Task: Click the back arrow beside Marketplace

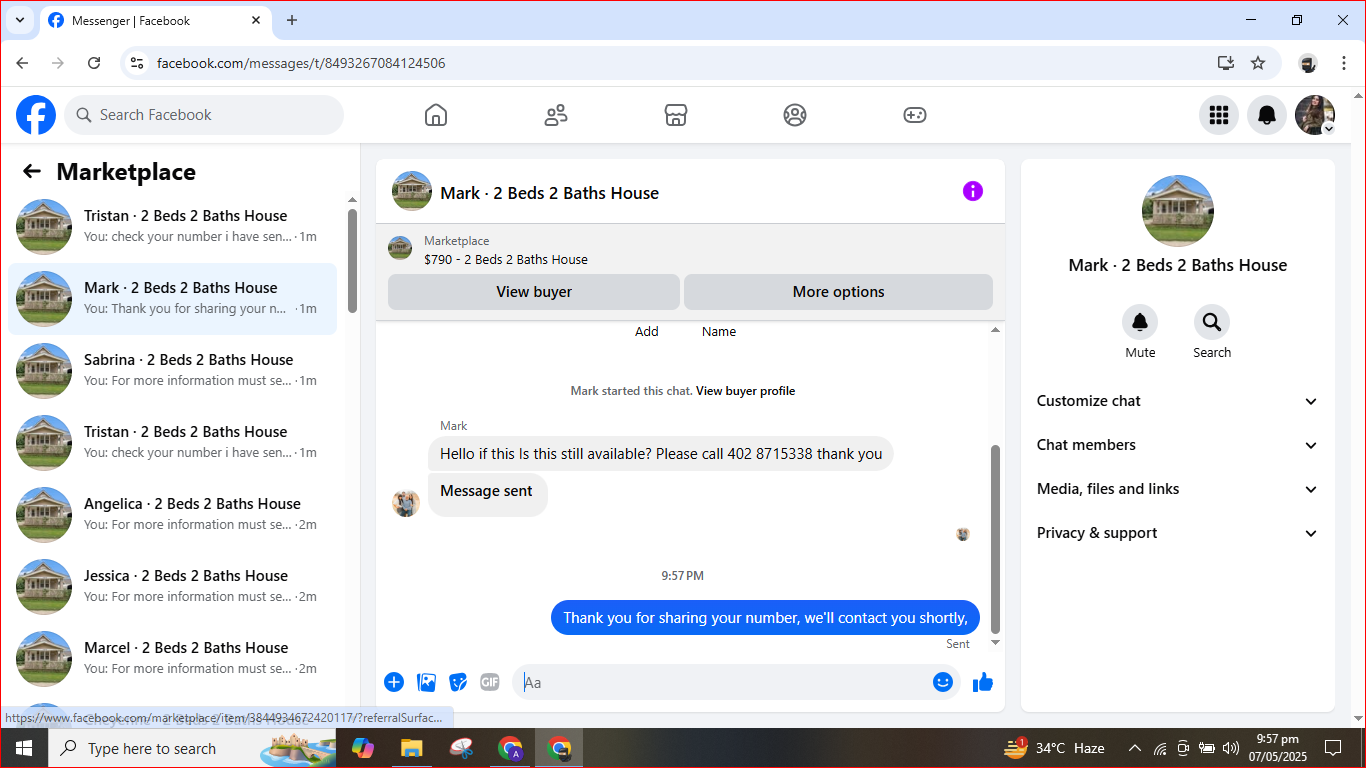Action: click(x=32, y=171)
